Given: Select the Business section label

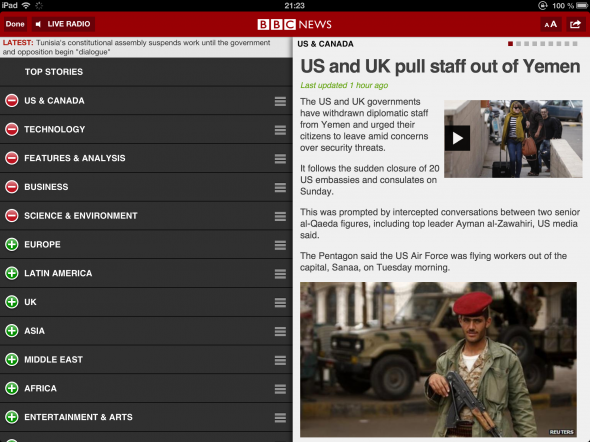Looking at the screenshot, I should 46,187.
